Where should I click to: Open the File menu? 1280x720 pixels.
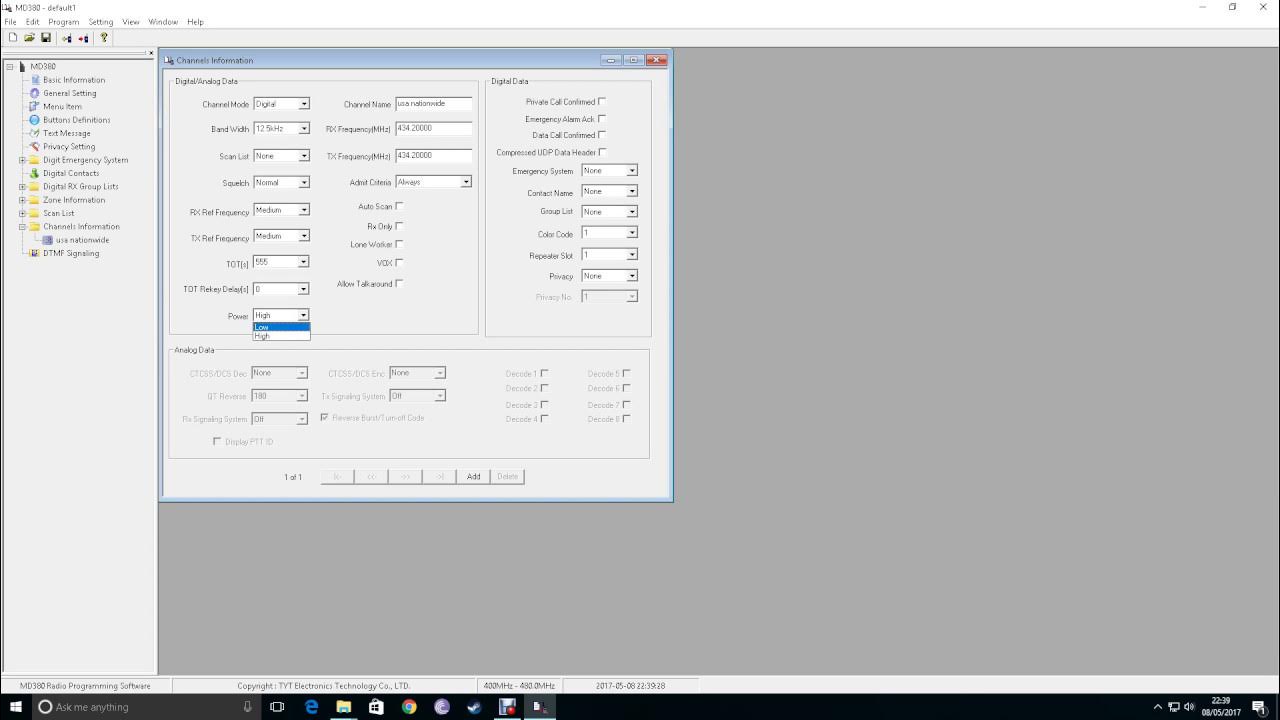pyautogui.click(x=10, y=22)
